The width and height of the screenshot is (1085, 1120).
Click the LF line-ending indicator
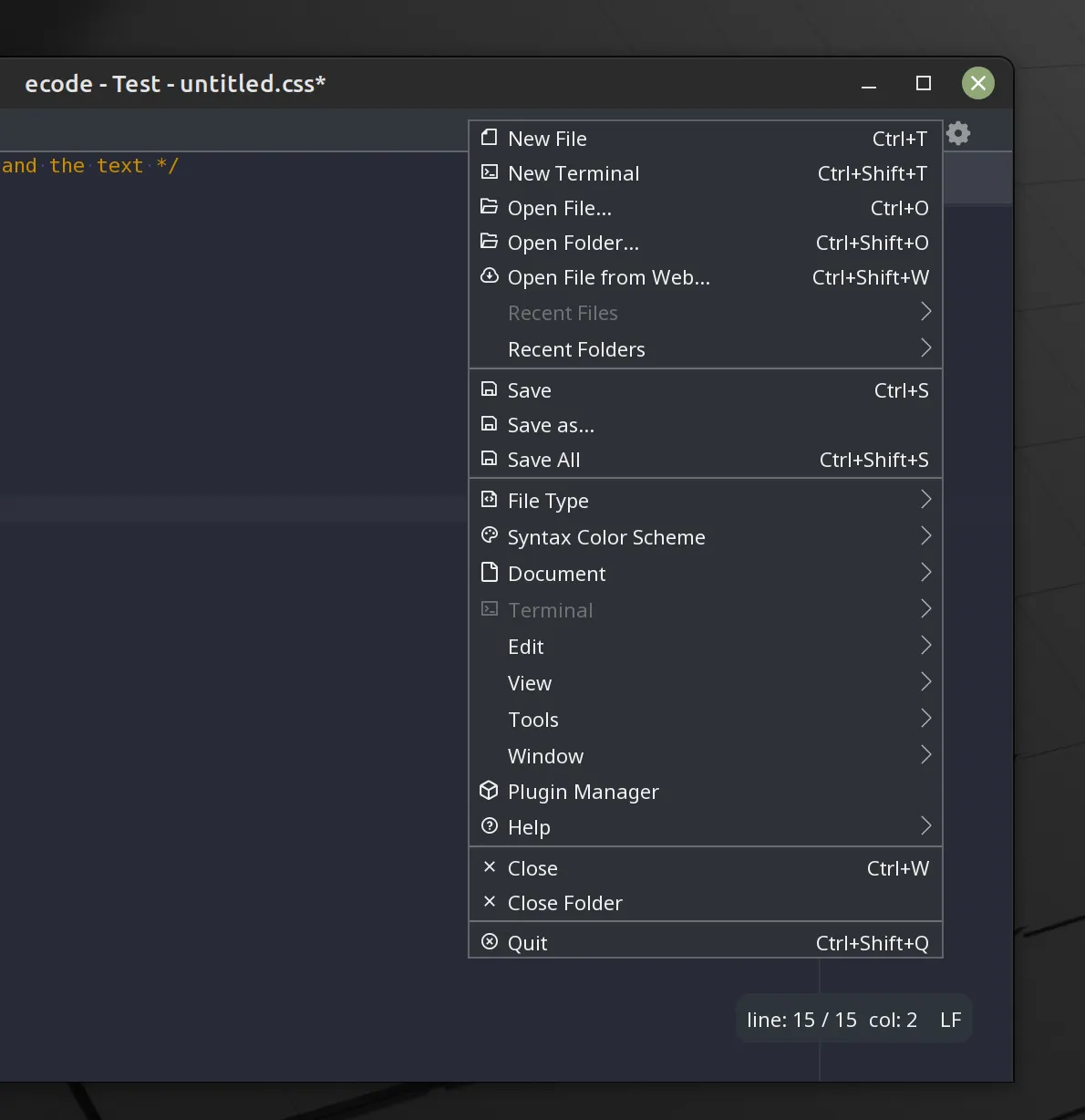(950, 1019)
